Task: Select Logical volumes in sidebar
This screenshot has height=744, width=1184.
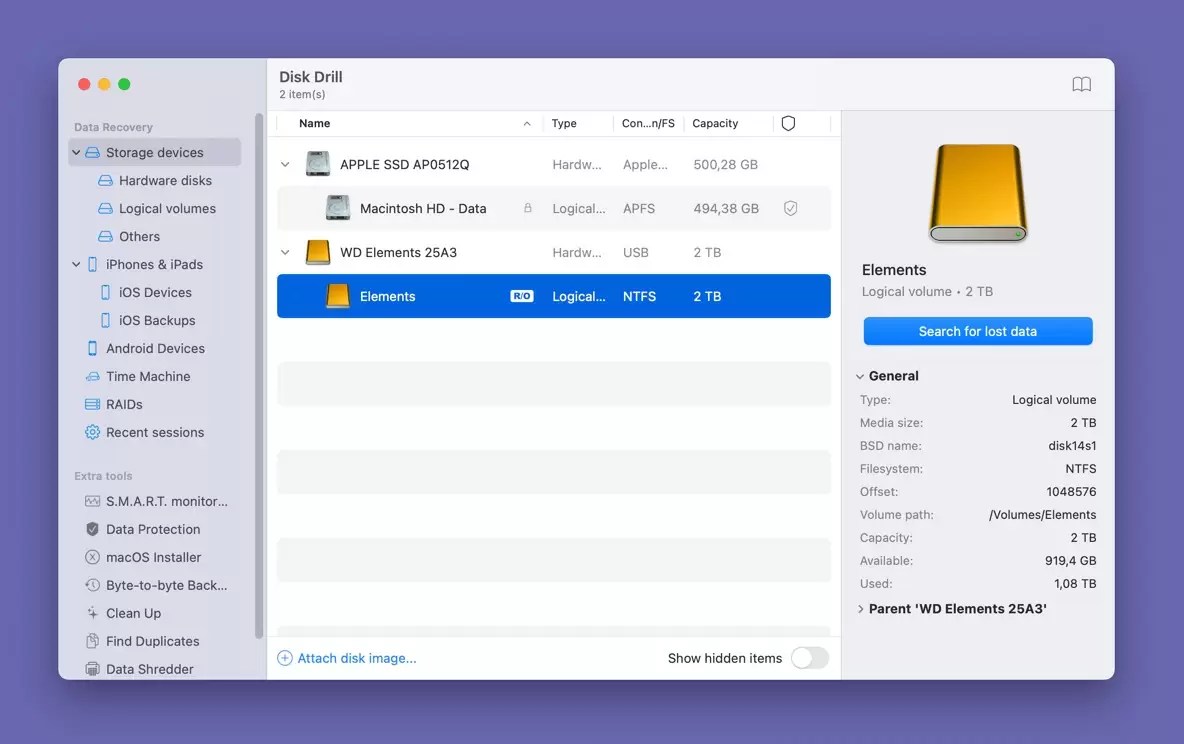Action: 168,208
